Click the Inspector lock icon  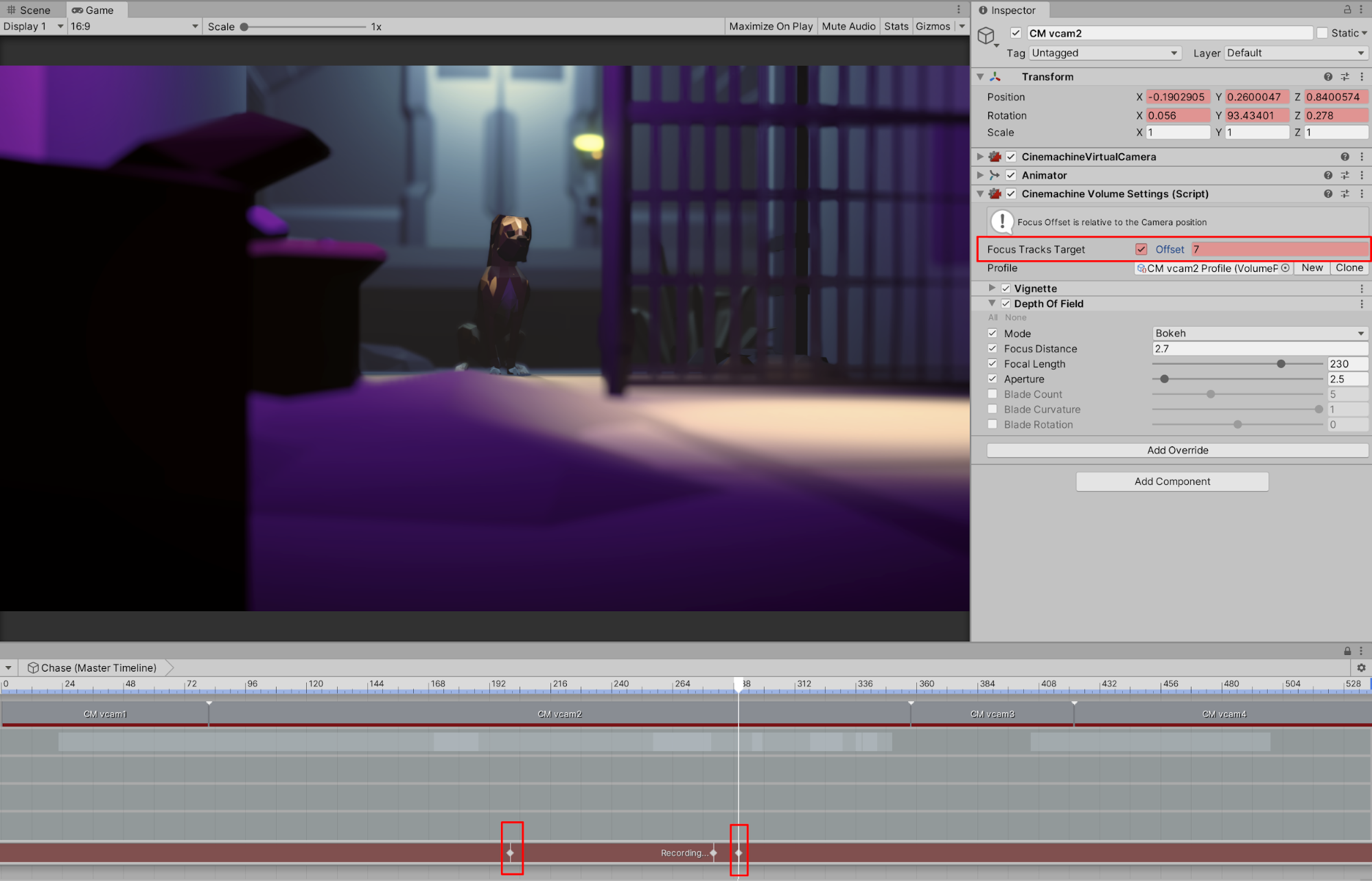coord(1347,10)
